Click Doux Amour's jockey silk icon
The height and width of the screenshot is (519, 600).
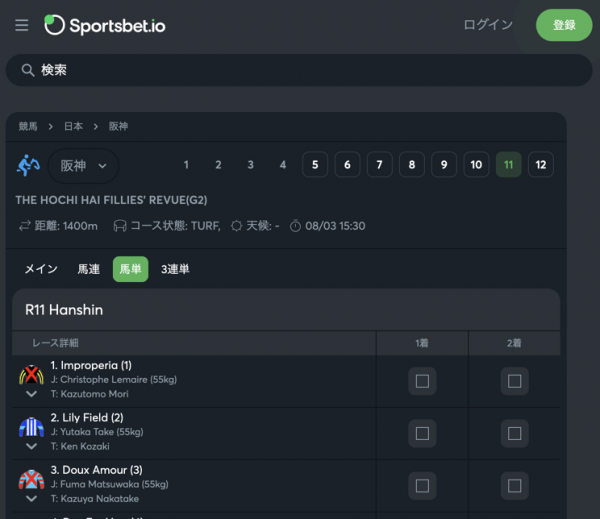point(31,479)
